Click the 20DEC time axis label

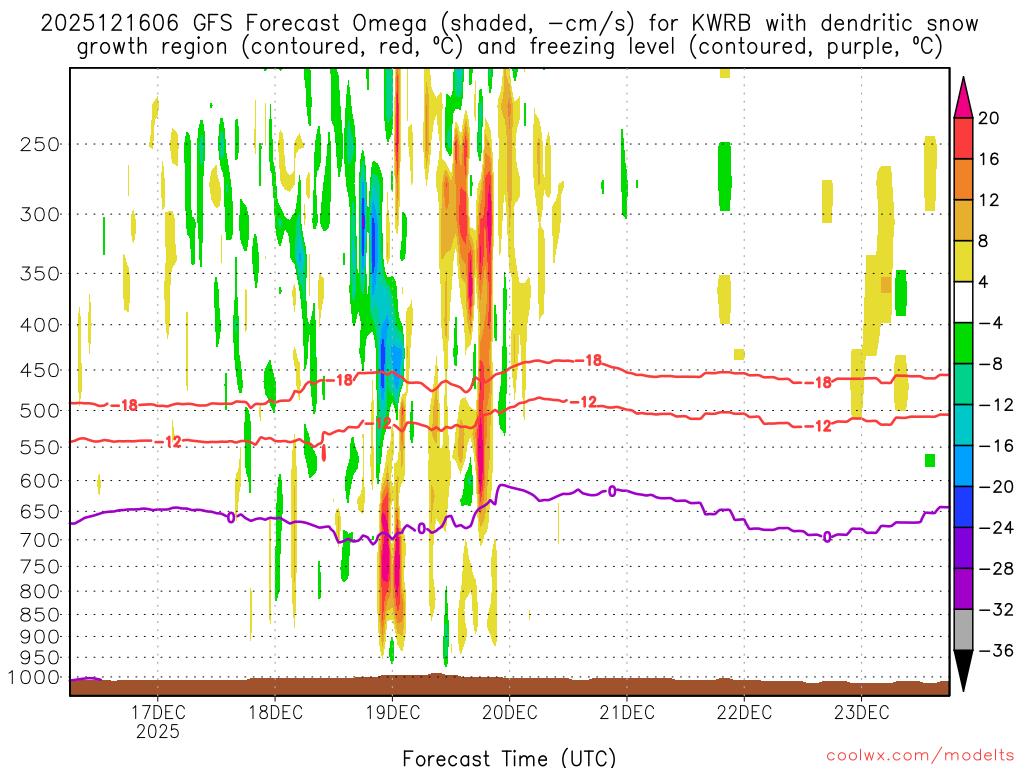(509, 712)
